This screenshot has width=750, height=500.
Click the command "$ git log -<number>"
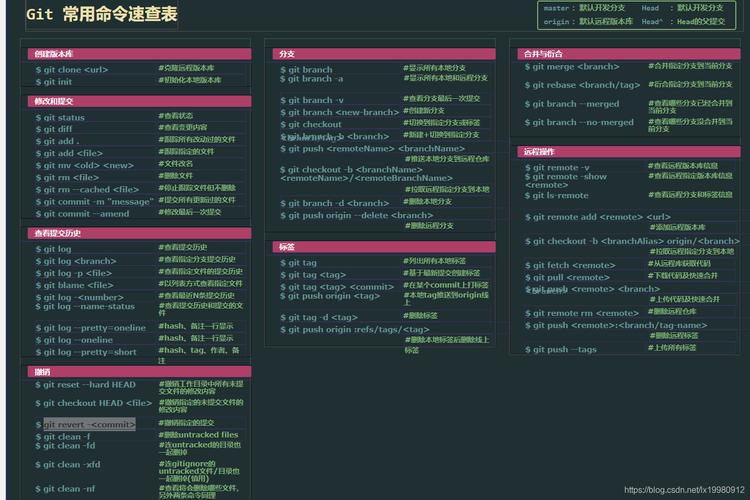click(x=79, y=297)
